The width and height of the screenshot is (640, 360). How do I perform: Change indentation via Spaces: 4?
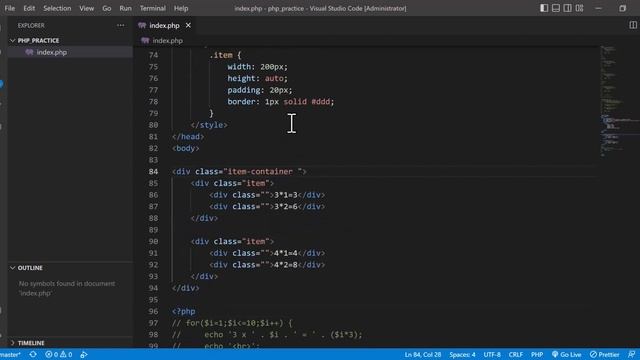tap(462, 354)
